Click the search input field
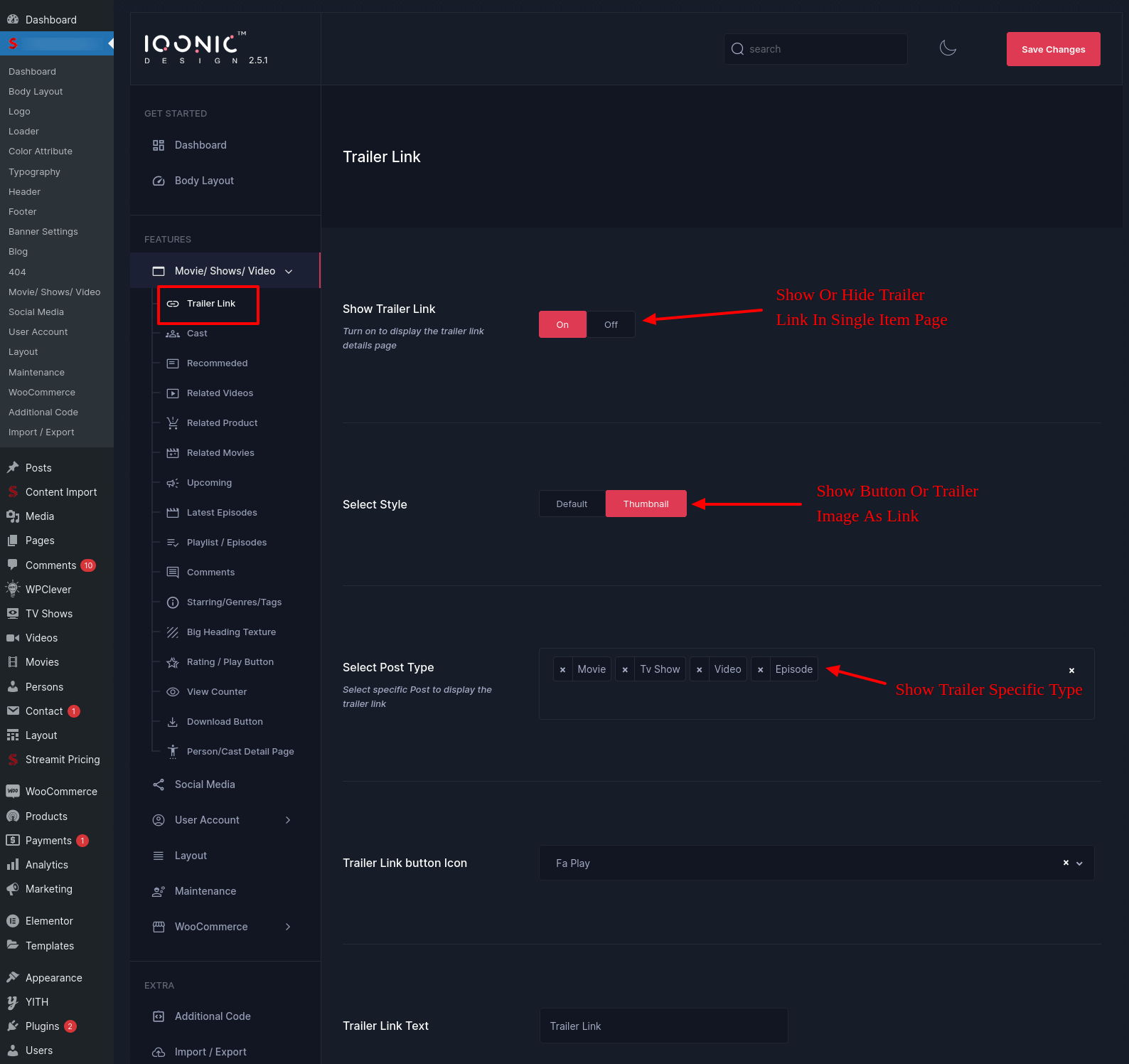The width and height of the screenshot is (1129, 1064). (x=815, y=49)
